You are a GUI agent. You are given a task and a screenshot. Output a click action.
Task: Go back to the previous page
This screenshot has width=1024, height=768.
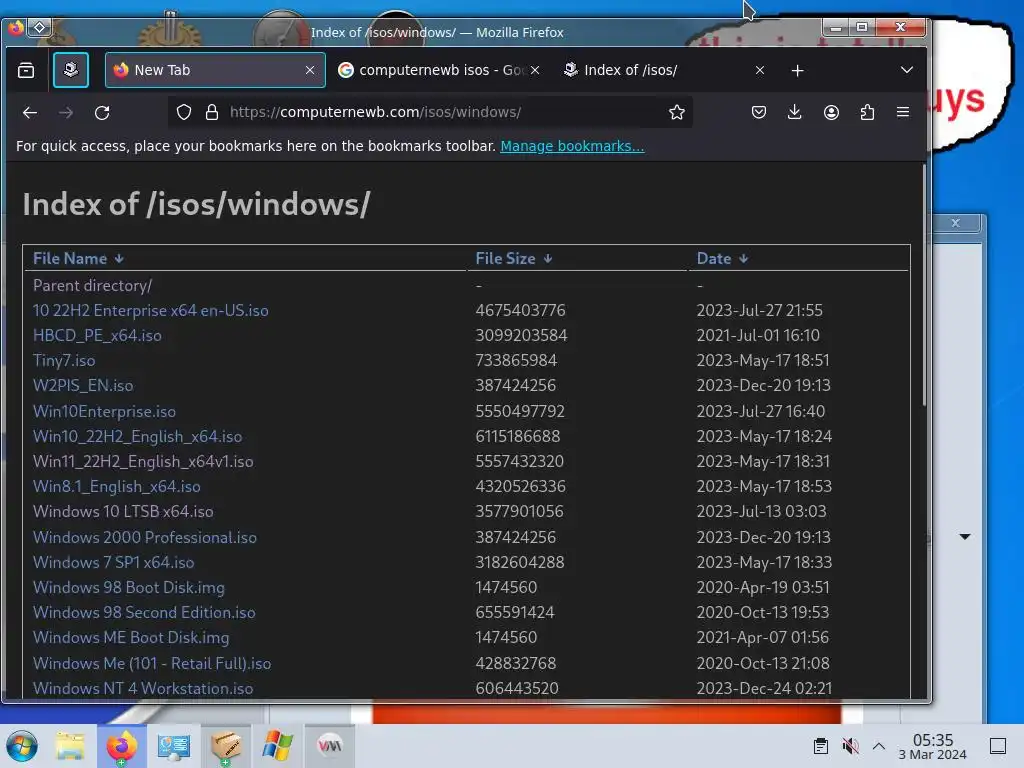[x=29, y=112]
